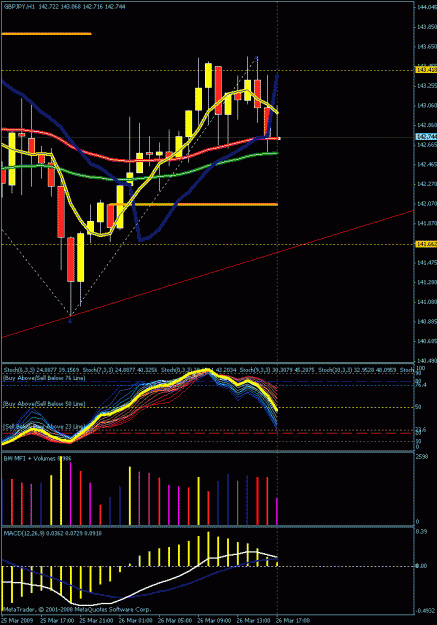Click the highlighted current price 142.744 tag
437x625 pixels.
click(426, 137)
